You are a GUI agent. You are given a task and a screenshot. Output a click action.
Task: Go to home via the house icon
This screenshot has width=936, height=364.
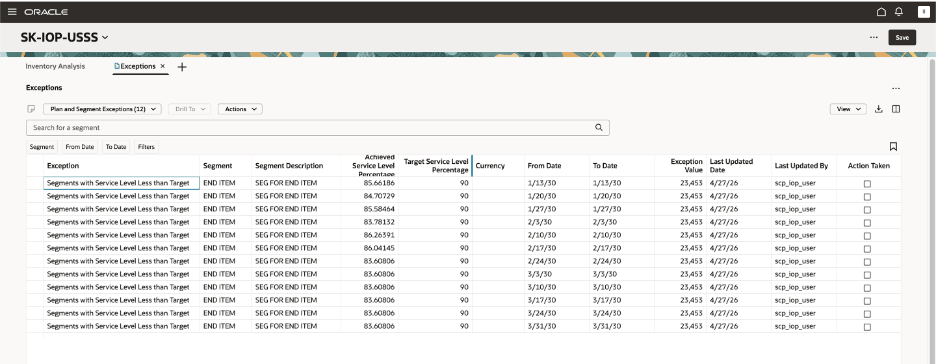click(x=881, y=12)
